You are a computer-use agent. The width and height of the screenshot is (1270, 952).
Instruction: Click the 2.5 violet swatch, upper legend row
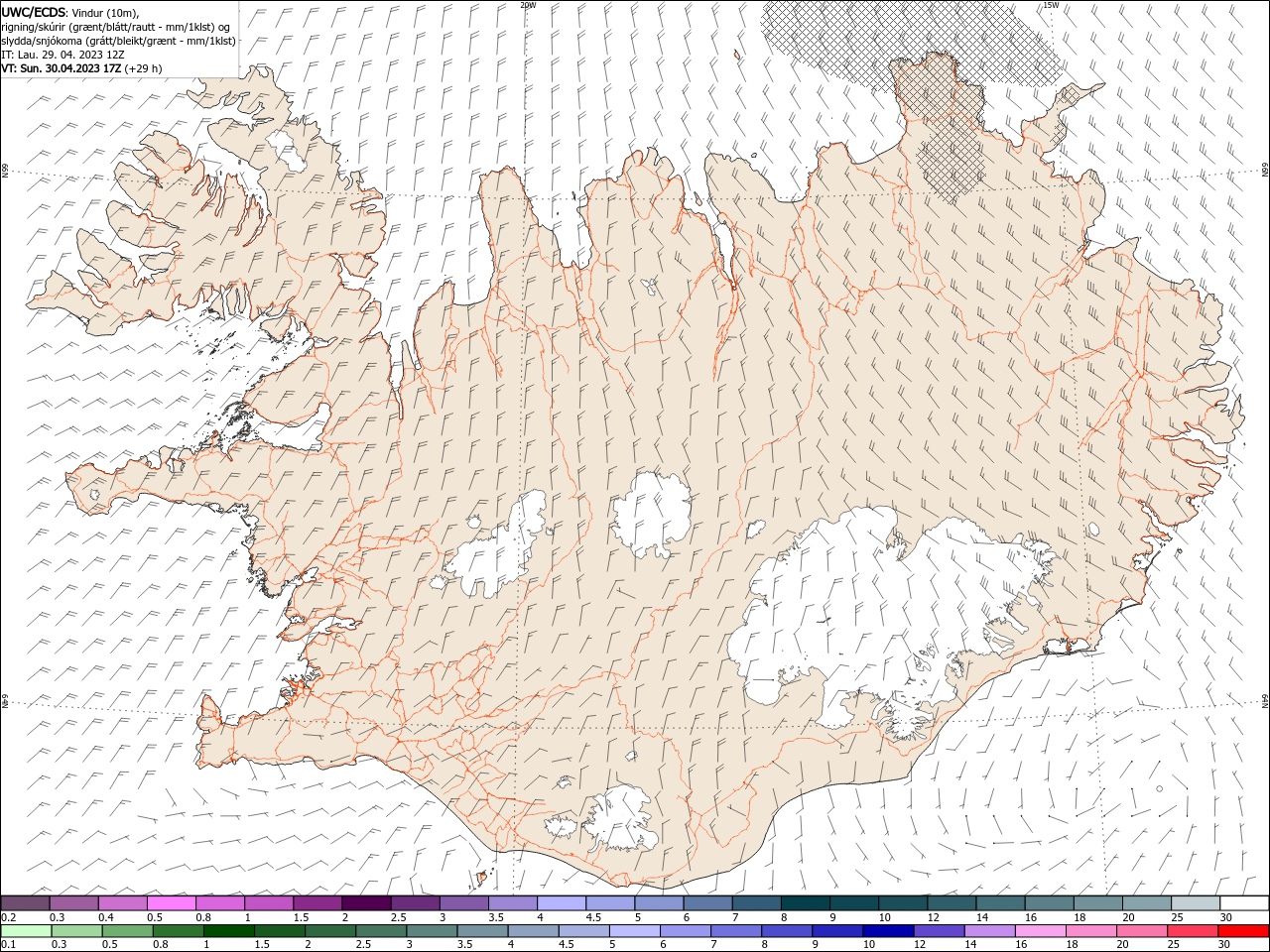point(415,903)
